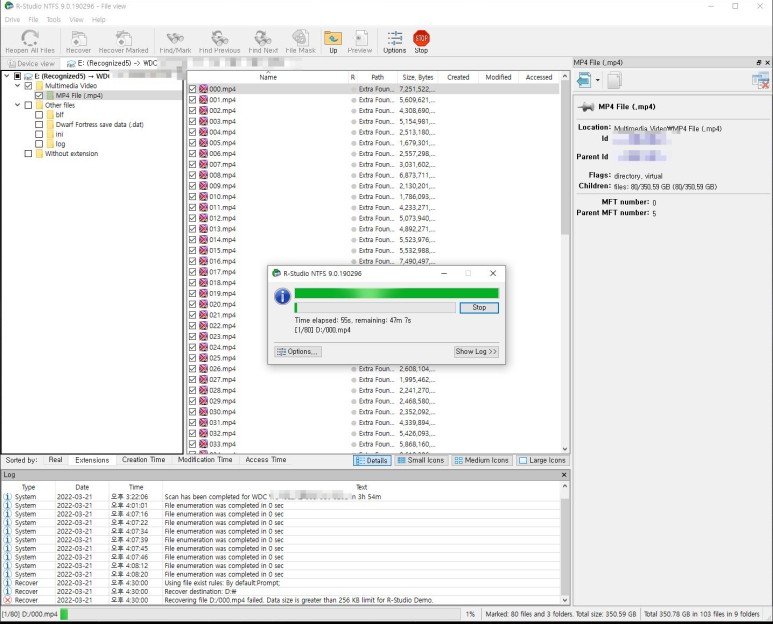
Task: Float the MP4 File properties panel
Action: (758, 63)
